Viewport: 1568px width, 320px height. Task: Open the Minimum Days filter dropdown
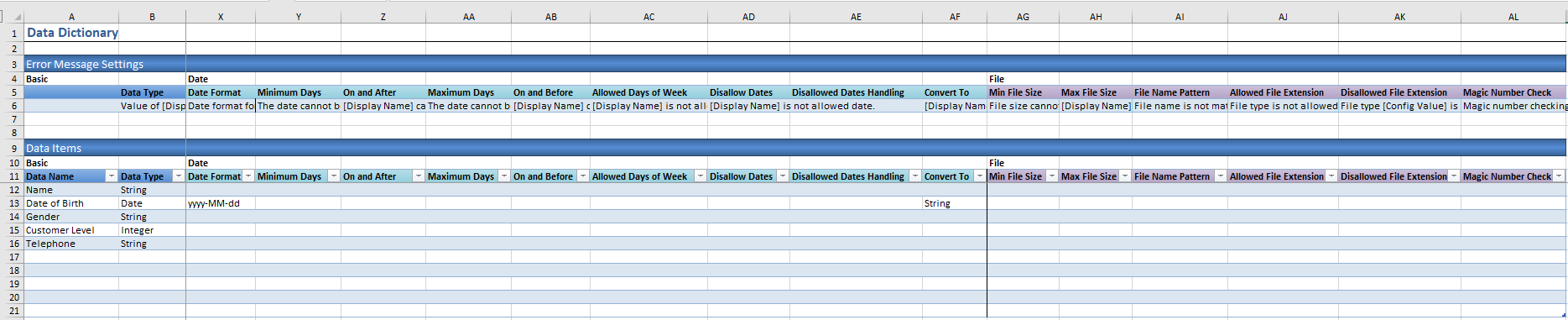click(x=334, y=176)
